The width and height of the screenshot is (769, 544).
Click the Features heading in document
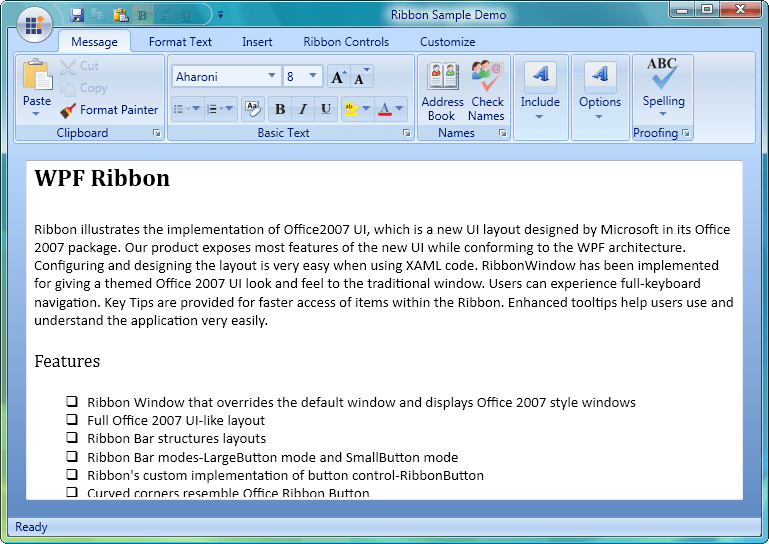coord(67,362)
